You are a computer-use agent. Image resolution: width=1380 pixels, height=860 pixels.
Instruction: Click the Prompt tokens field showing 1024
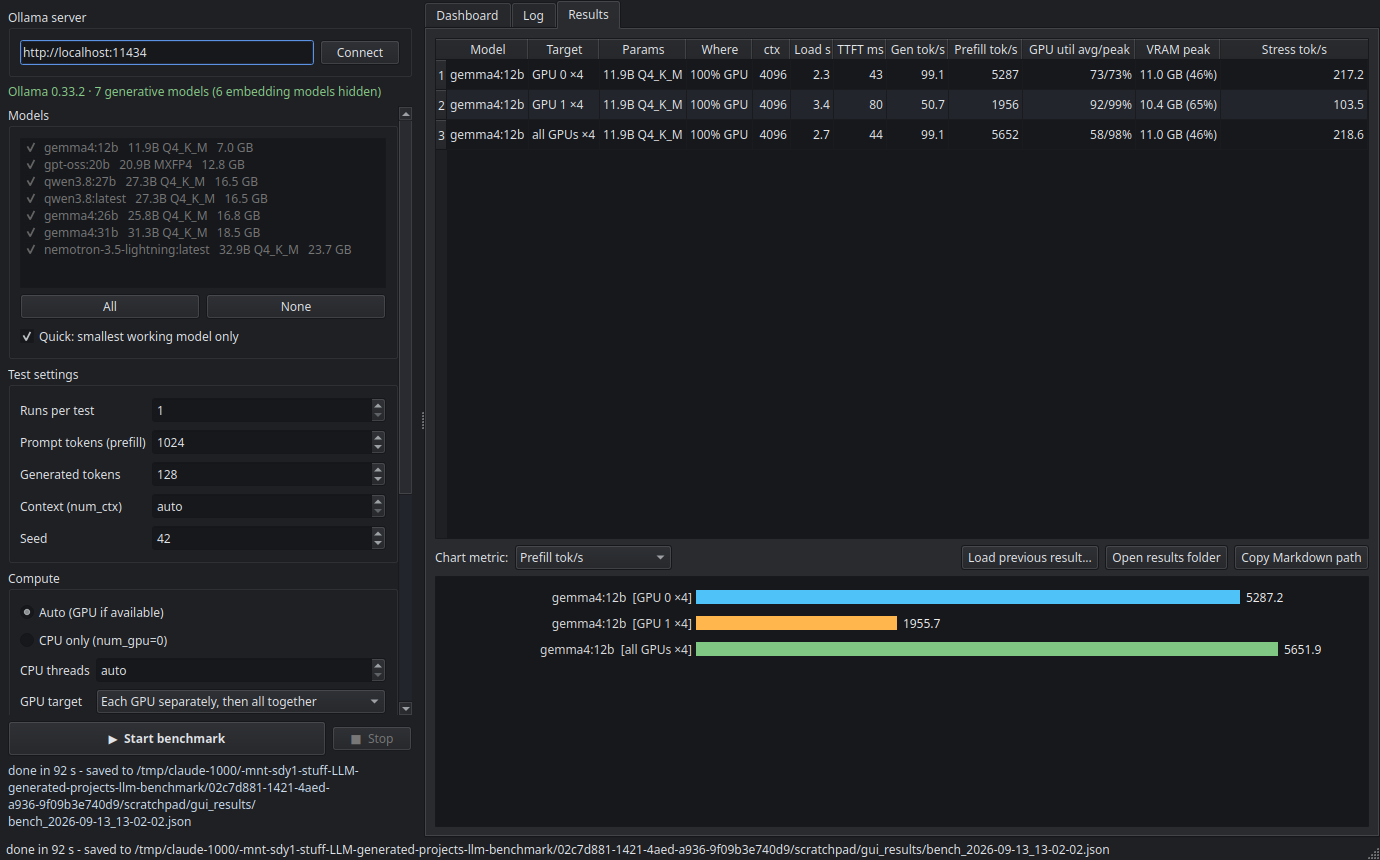coord(262,443)
